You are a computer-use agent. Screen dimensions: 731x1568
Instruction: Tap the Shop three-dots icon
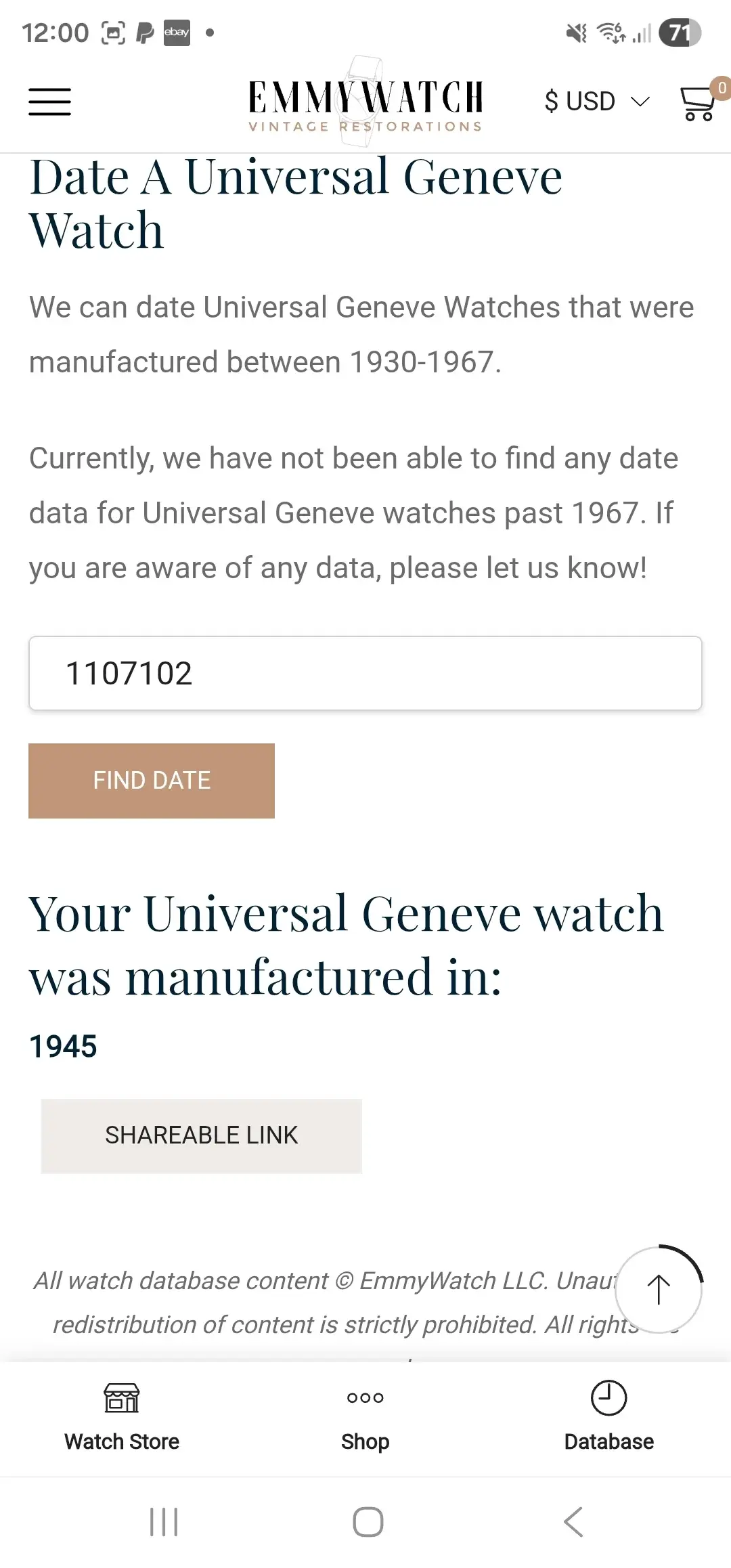[365, 1398]
